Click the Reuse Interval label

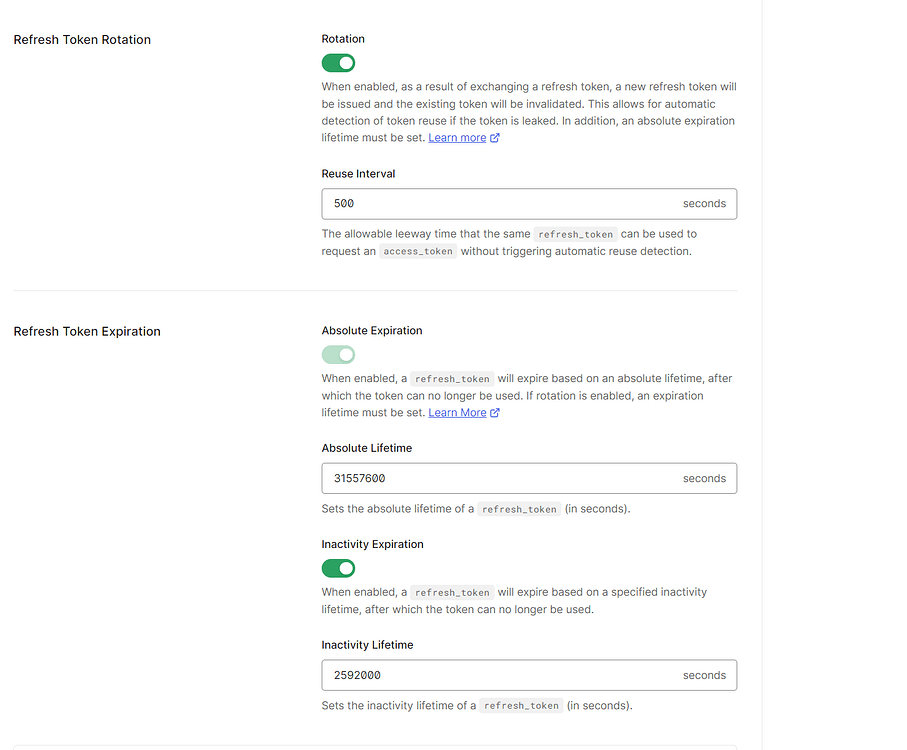tap(358, 174)
